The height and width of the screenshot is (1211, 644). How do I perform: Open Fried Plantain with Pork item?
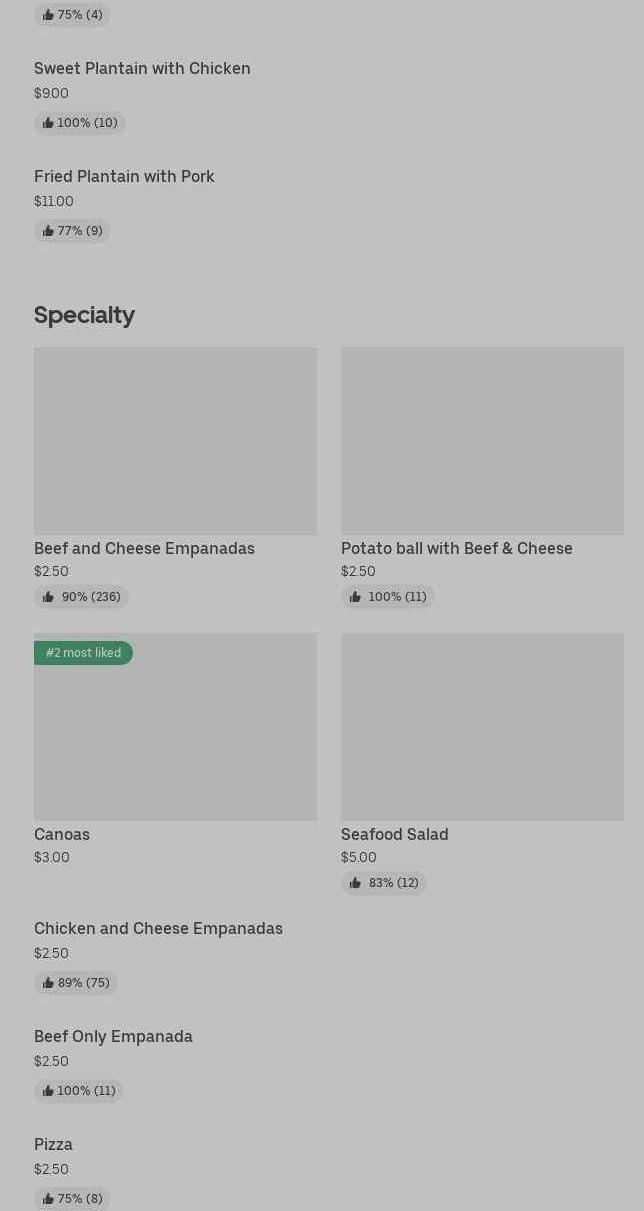point(124,177)
